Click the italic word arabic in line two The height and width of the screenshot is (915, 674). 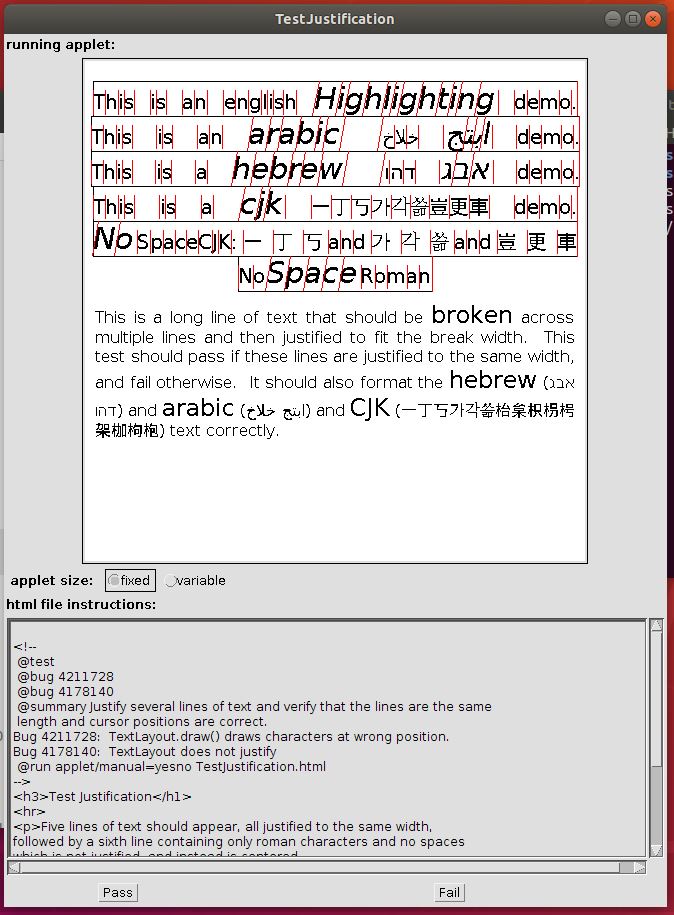(293, 135)
